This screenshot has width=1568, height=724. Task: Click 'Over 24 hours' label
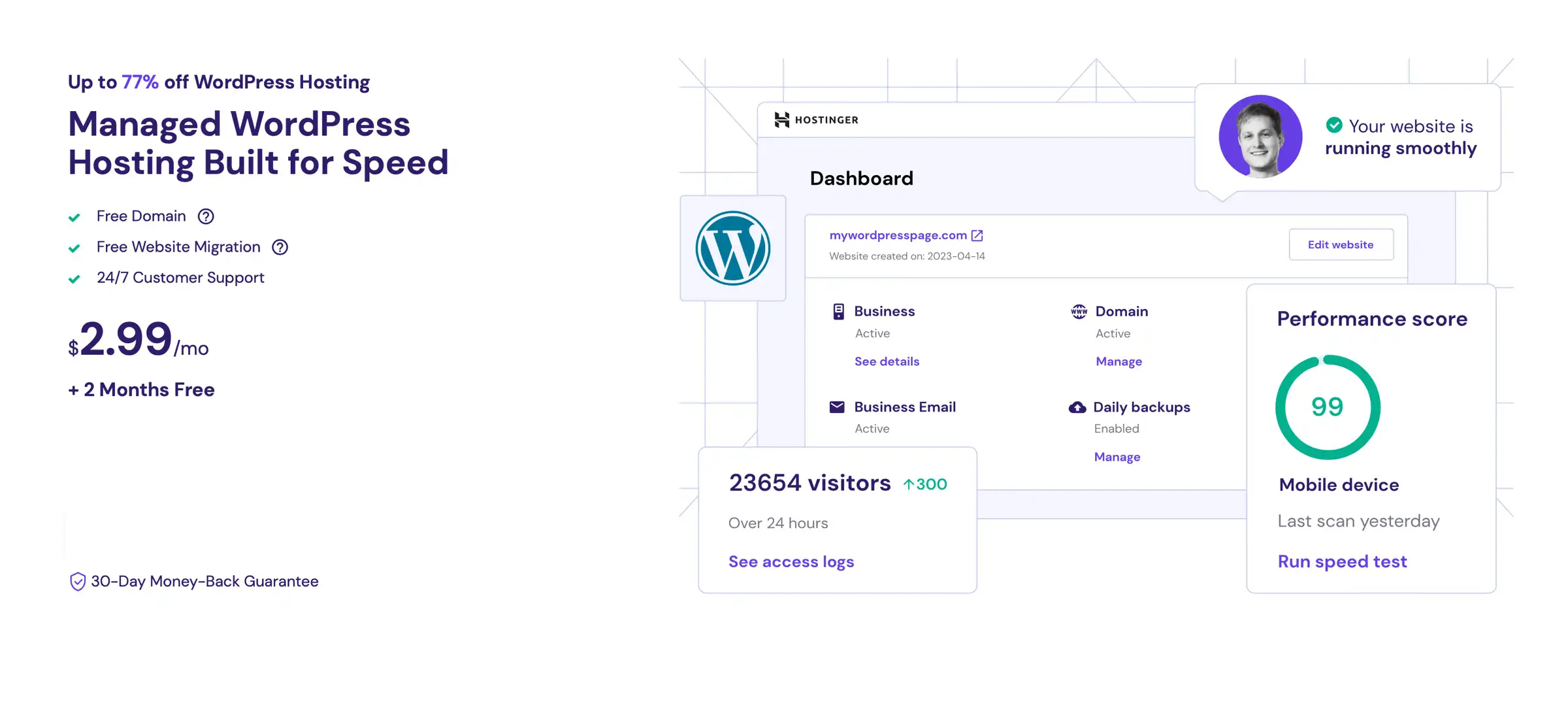pyautogui.click(x=778, y=523)
